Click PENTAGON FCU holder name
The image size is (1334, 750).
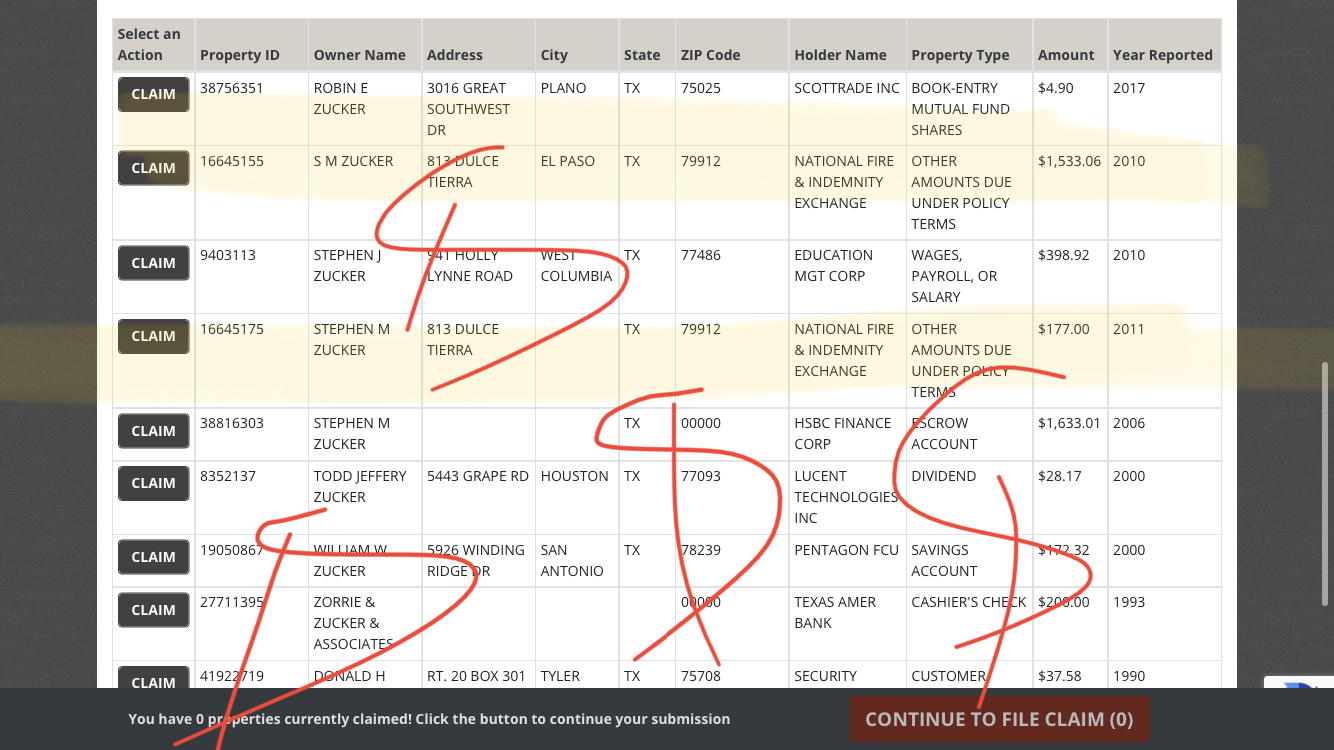pyautogui.click(x=847, y=550)
